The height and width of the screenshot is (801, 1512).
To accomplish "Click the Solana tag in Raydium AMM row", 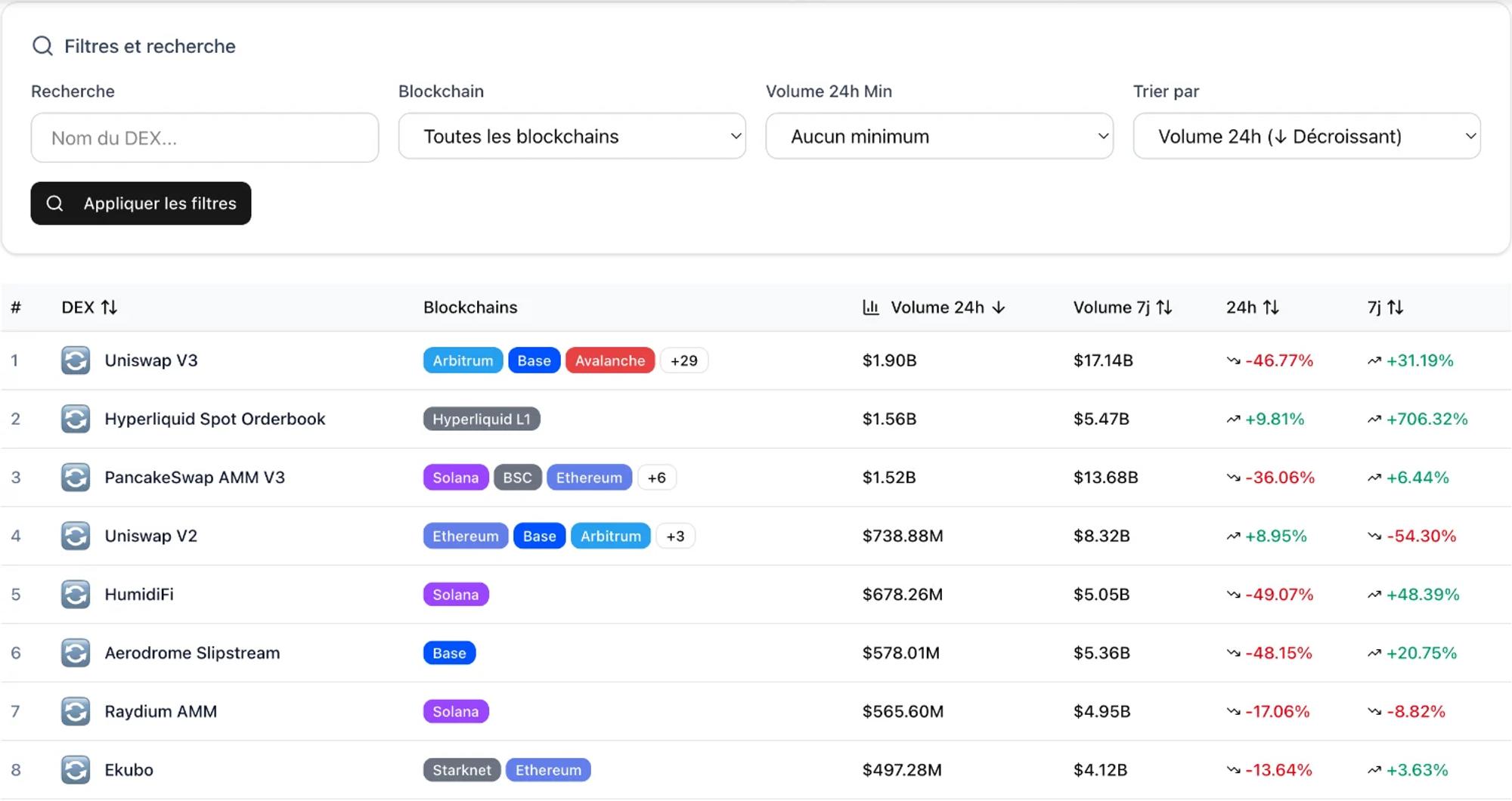I will [456, 711].
